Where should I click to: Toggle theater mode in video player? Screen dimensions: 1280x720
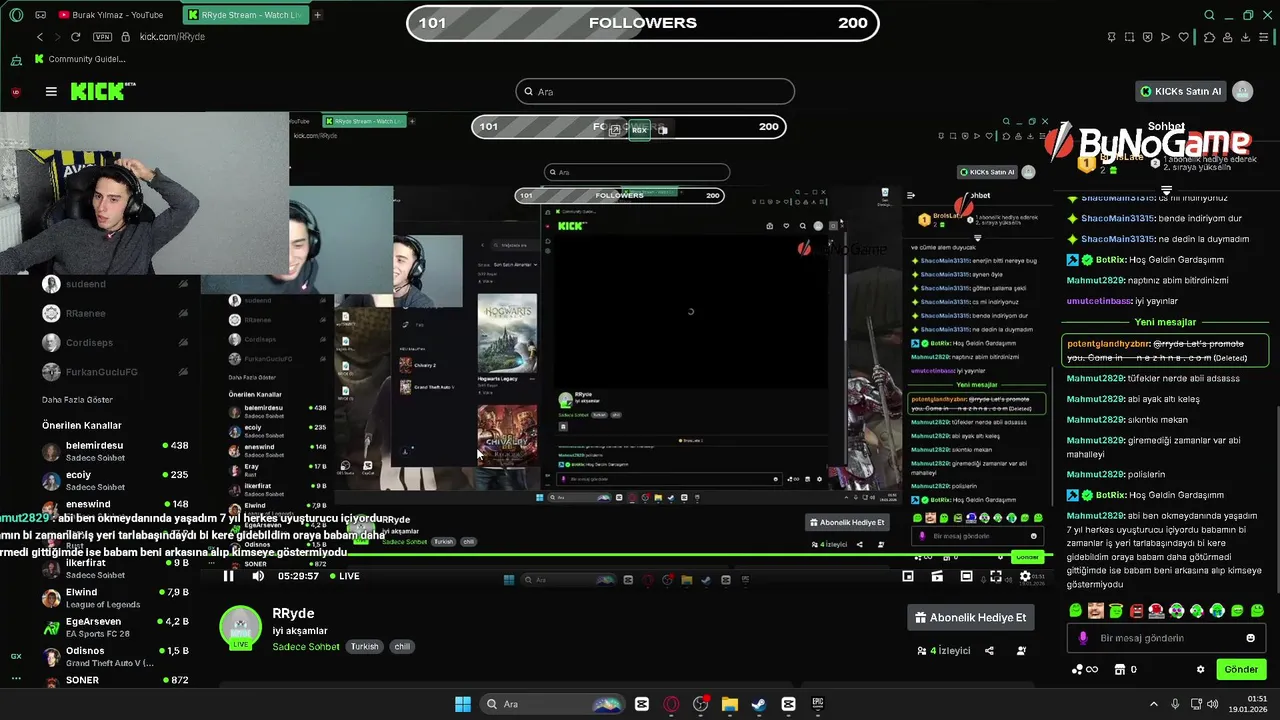click(x=966, y=576)
